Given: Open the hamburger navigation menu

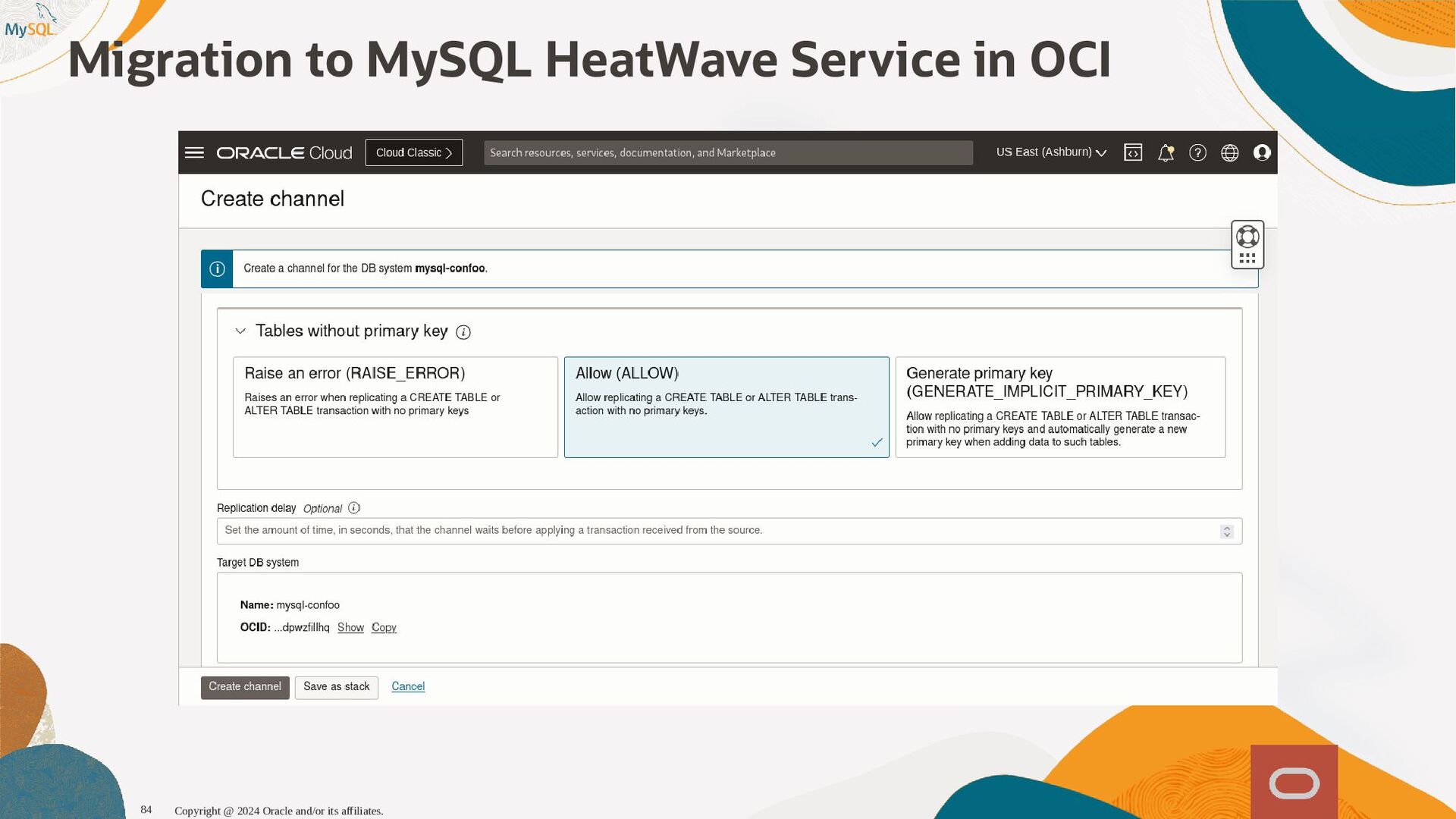Looking at the screenshot, I should (x=194, y=152).
